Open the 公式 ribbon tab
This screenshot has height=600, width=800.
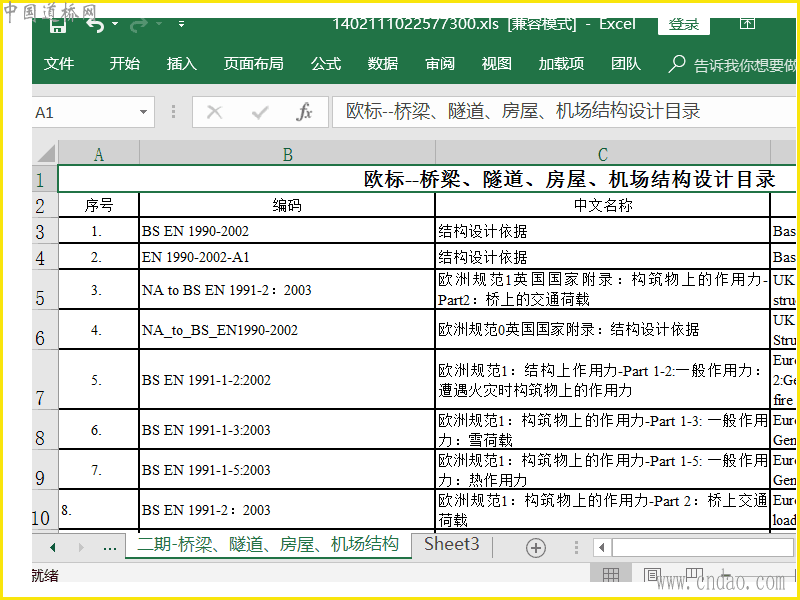326,64
